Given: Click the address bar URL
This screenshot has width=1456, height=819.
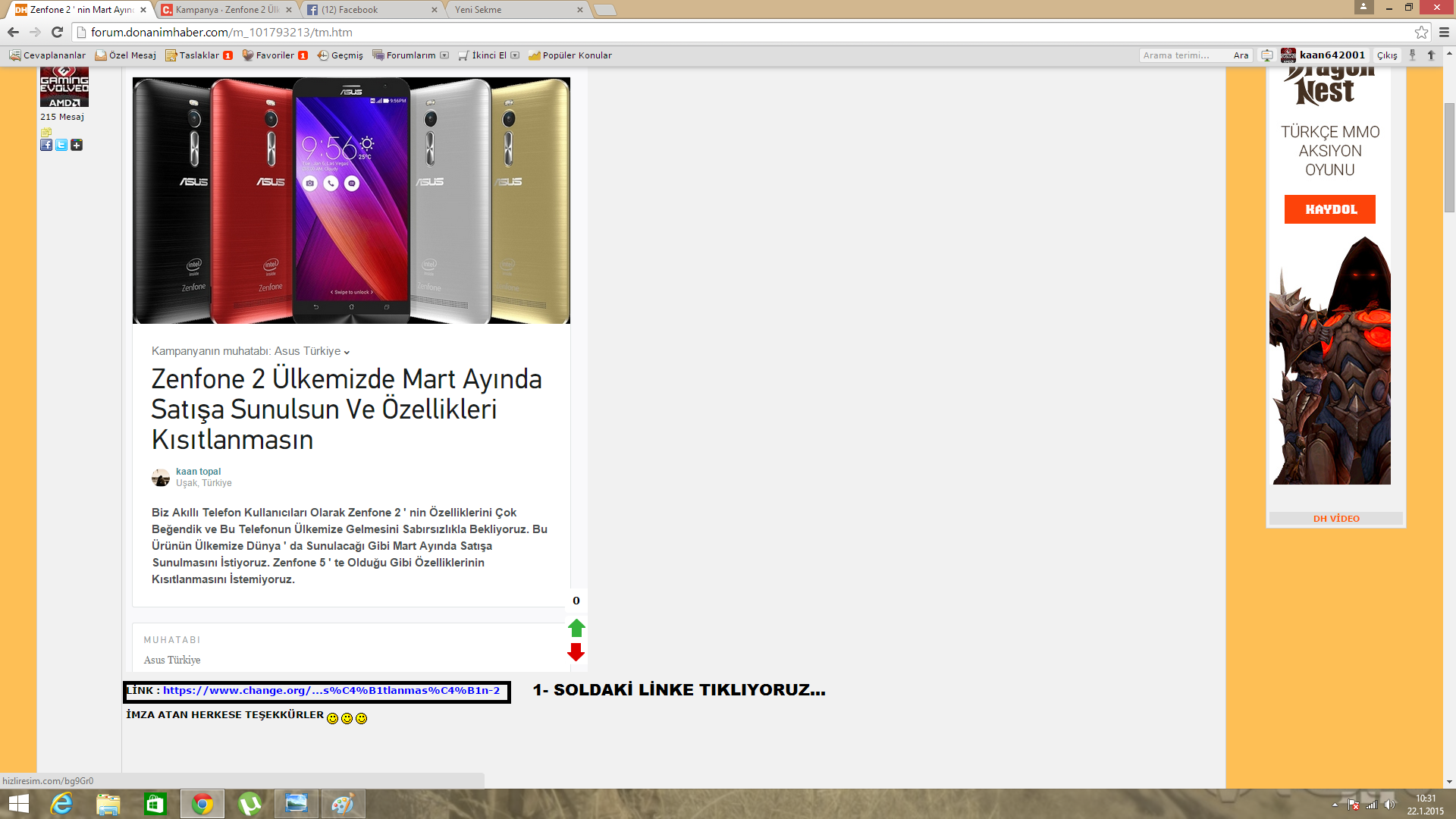Looking at the screenshot, I should 221,32.
